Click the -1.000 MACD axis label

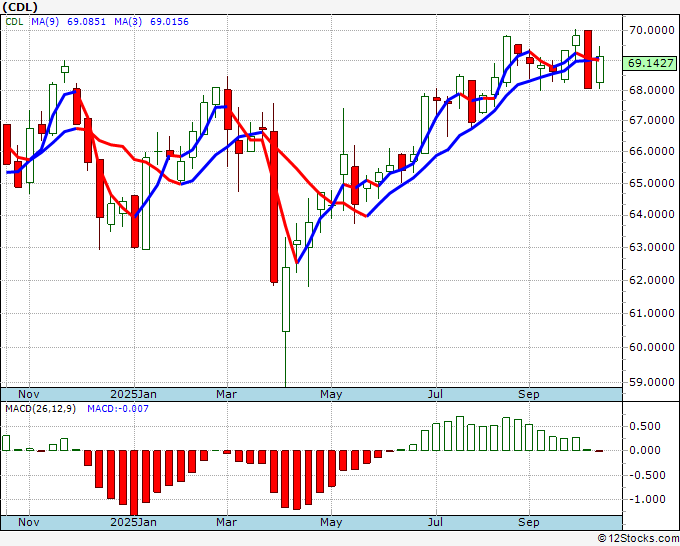pyautogui.click(x=645, y=500)
